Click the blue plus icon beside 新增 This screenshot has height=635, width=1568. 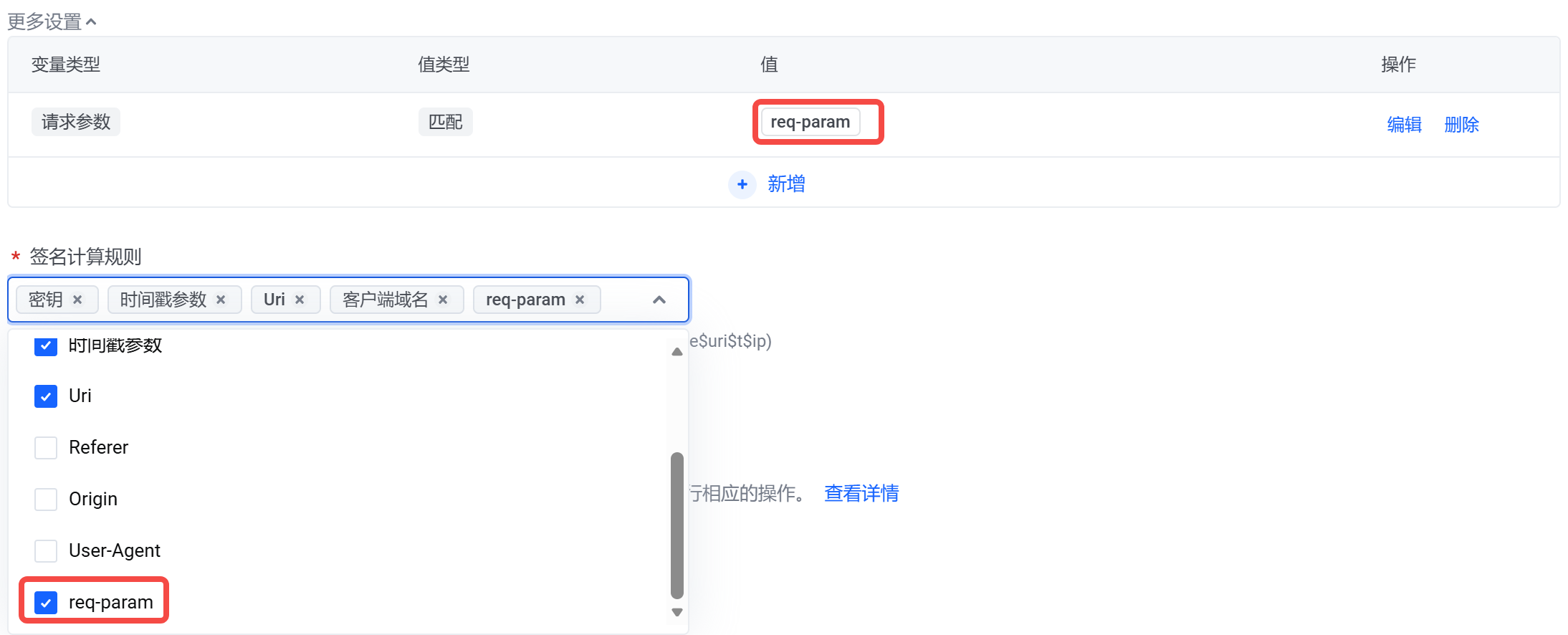[x=742, y=184]
